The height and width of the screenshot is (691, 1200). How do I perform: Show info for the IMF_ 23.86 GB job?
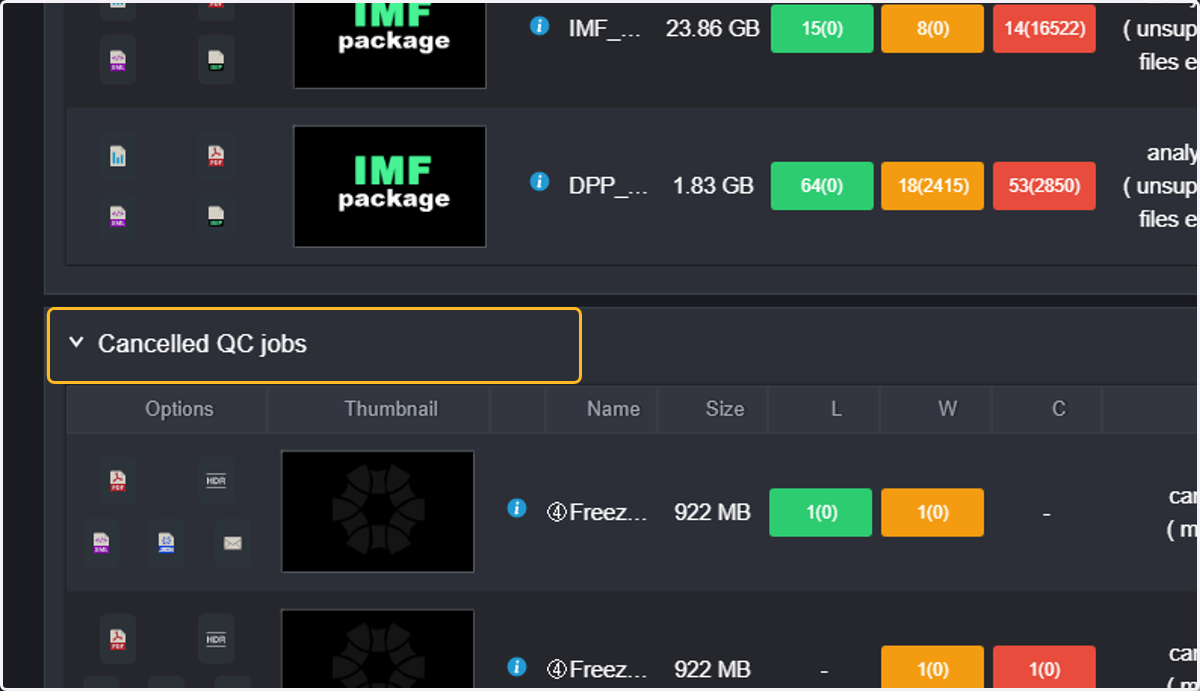coord(539,26)
